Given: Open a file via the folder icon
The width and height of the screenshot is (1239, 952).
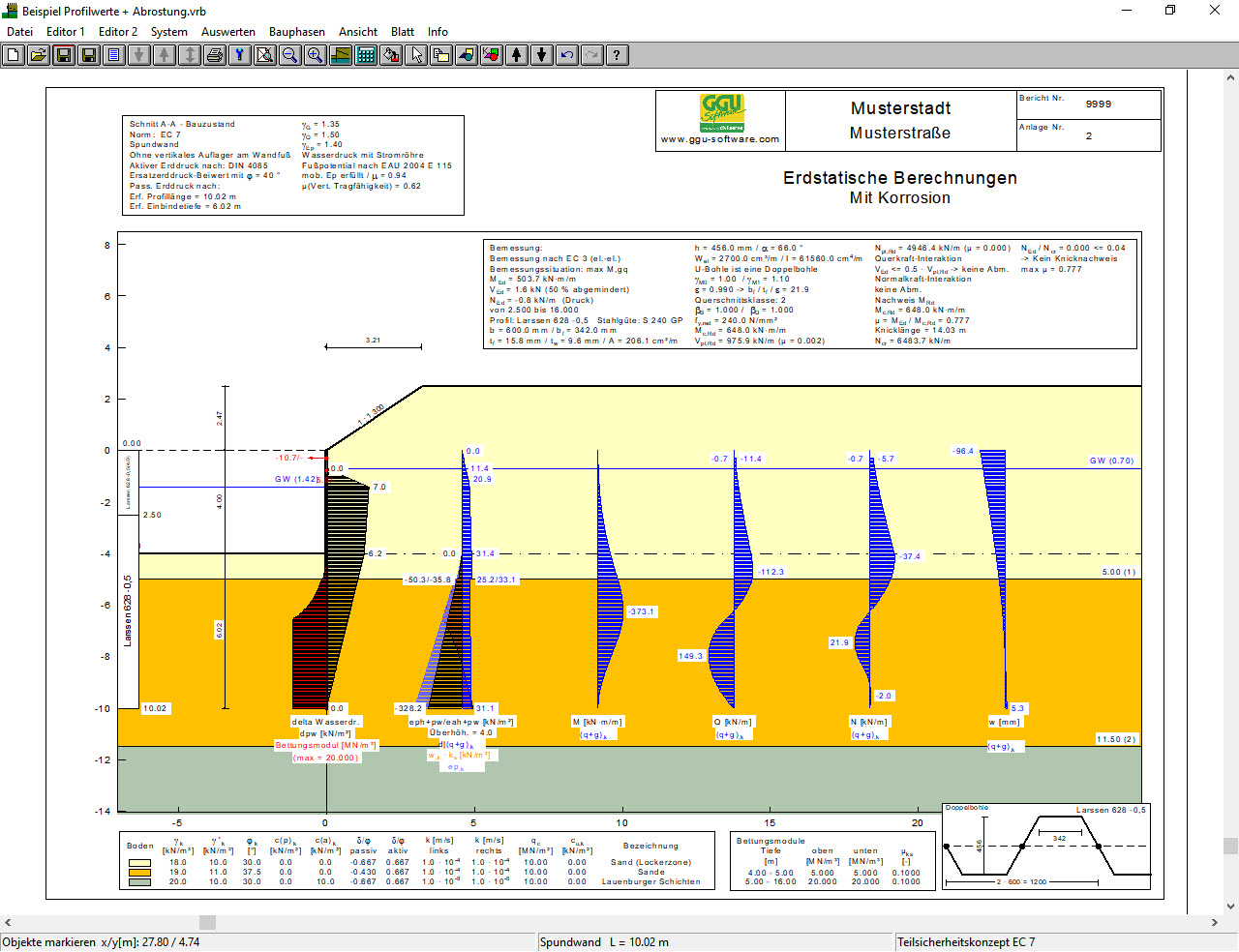Looking at the screenshot, I should [39, 55].
